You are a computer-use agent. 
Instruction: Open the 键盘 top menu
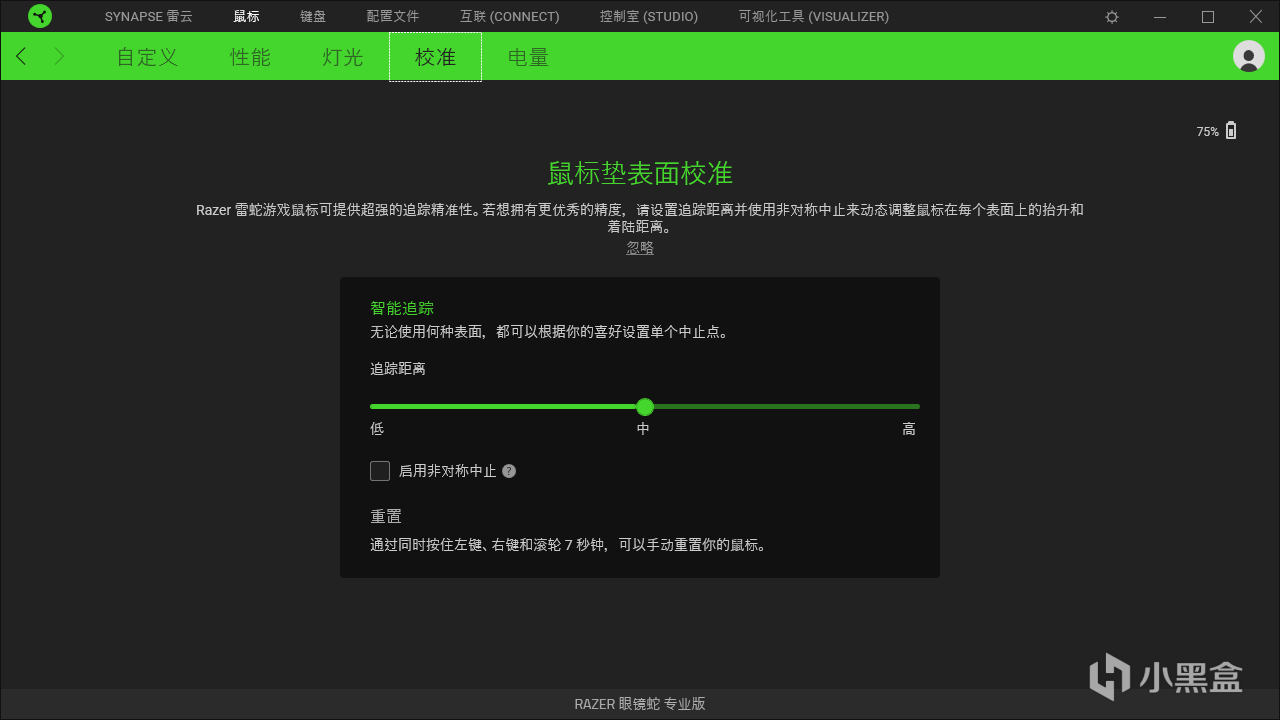[313, 17]
